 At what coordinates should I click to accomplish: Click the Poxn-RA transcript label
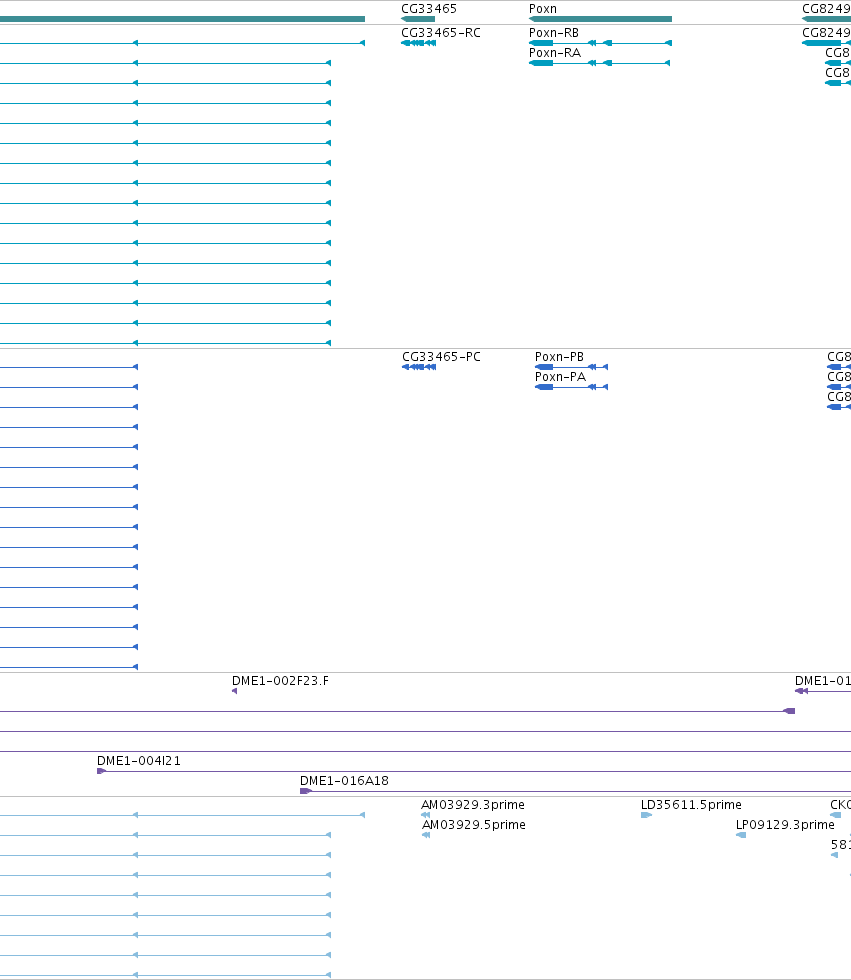pyautogui.click(x=555, y=52)
